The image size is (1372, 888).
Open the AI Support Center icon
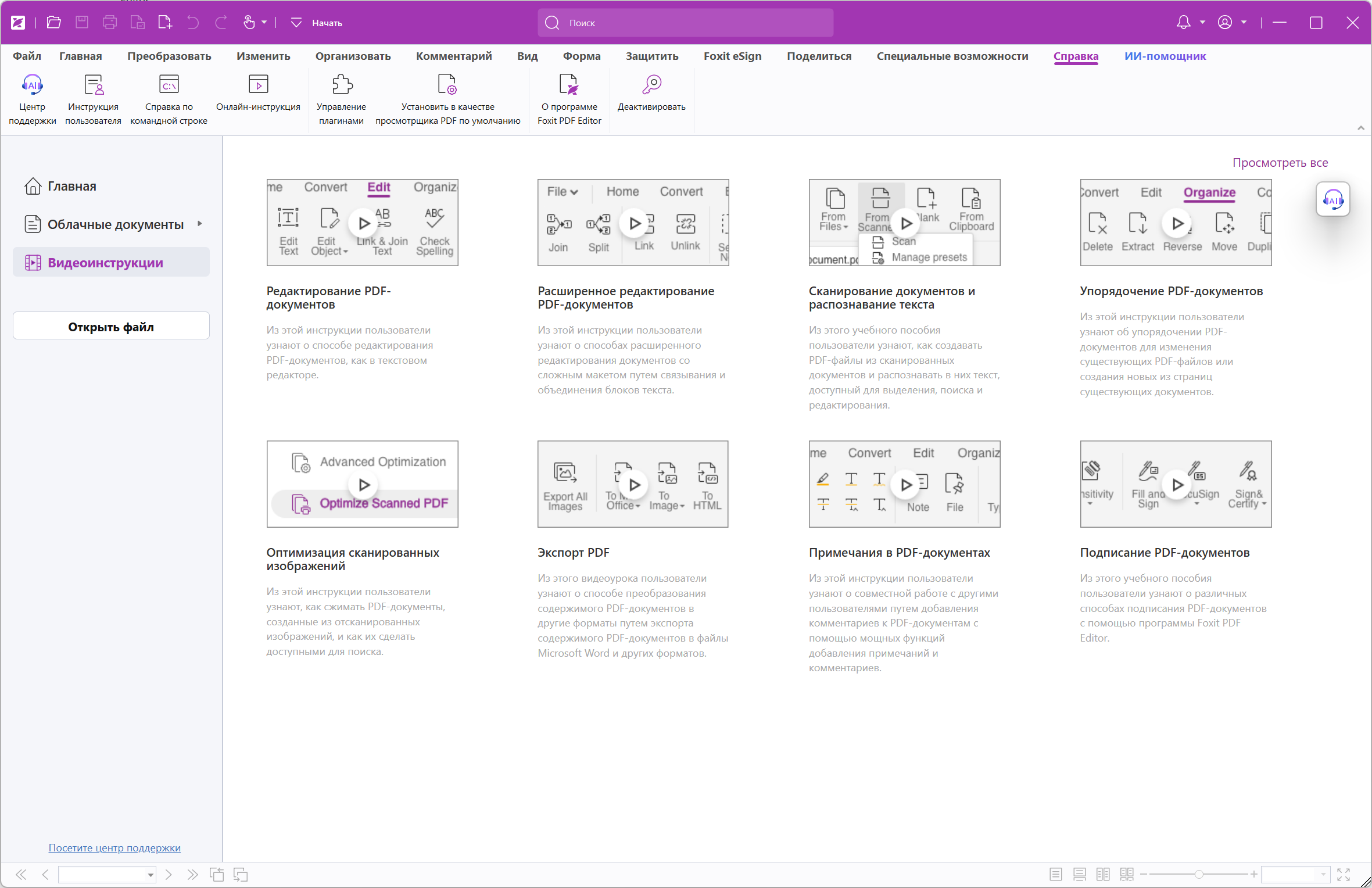pyautogui.click(x=32, y=85)
